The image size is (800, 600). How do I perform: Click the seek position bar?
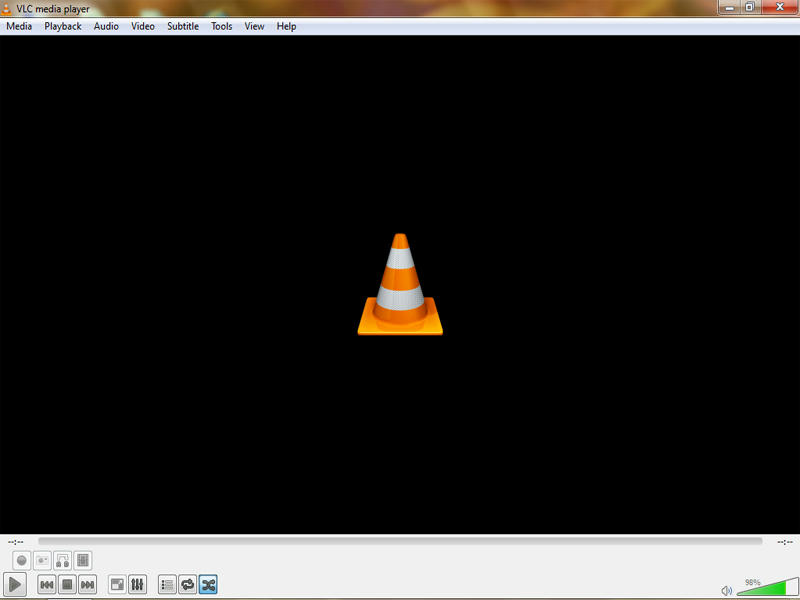coord(400,541)
